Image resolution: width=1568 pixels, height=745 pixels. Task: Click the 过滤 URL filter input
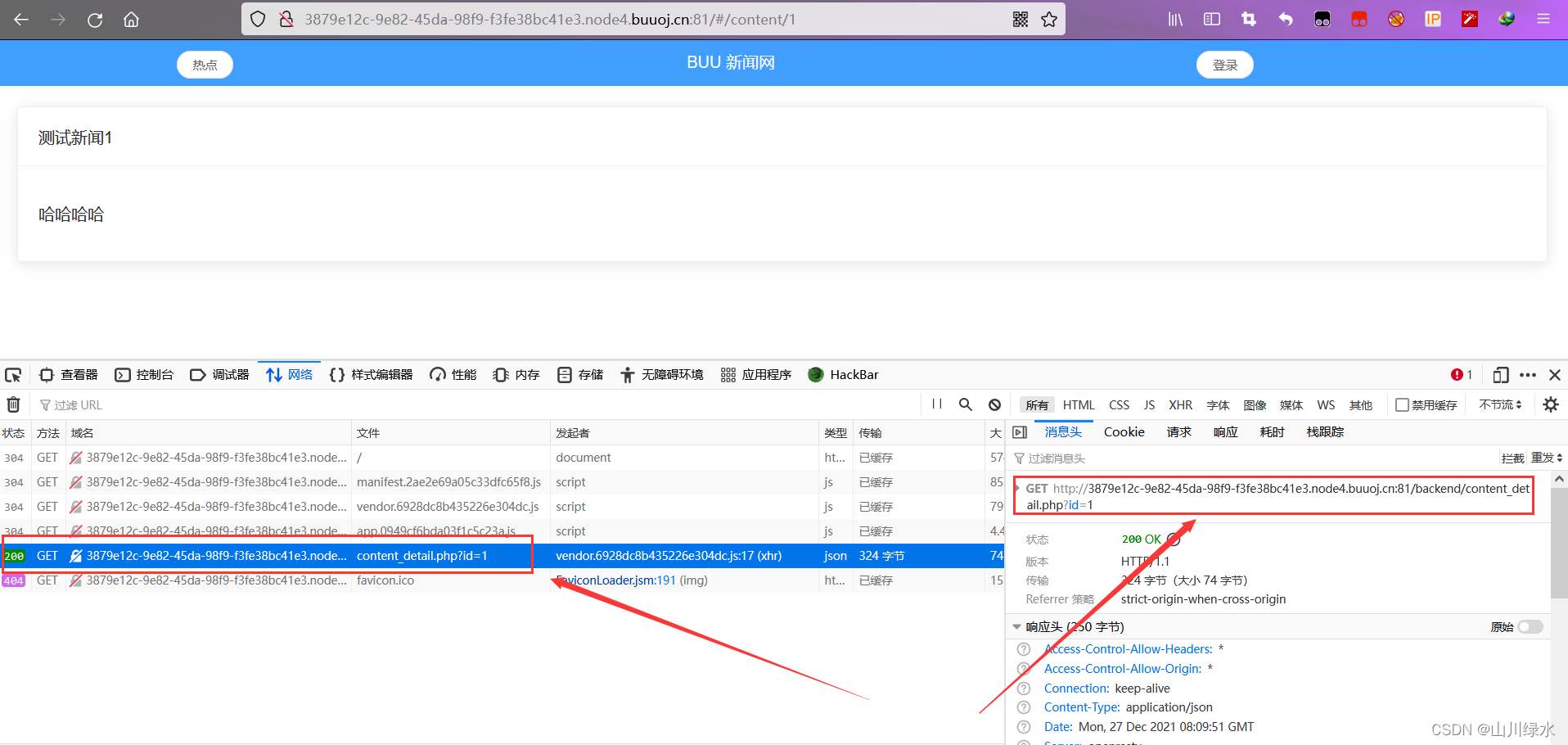(x=79, y=404)
